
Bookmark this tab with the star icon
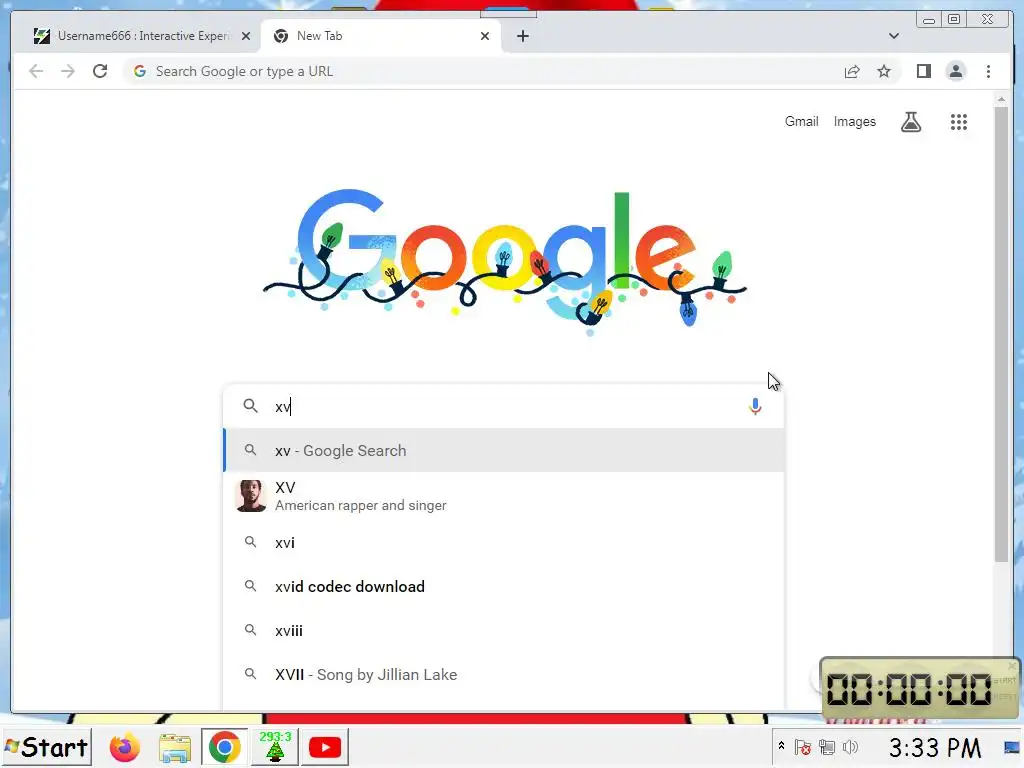(884, 71)
